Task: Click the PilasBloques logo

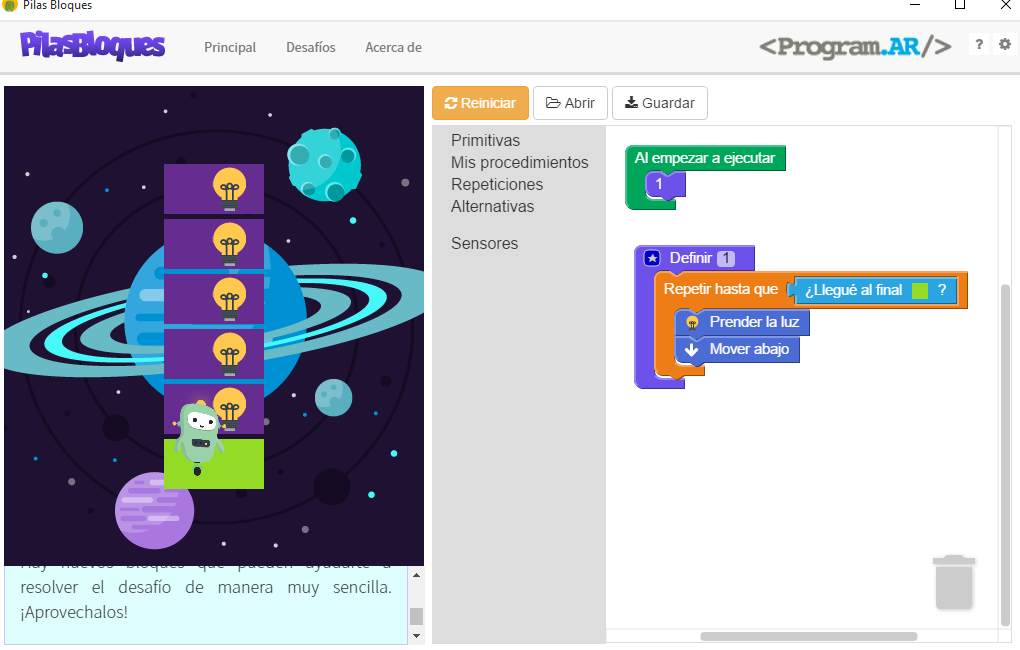Action: (92, 46)
